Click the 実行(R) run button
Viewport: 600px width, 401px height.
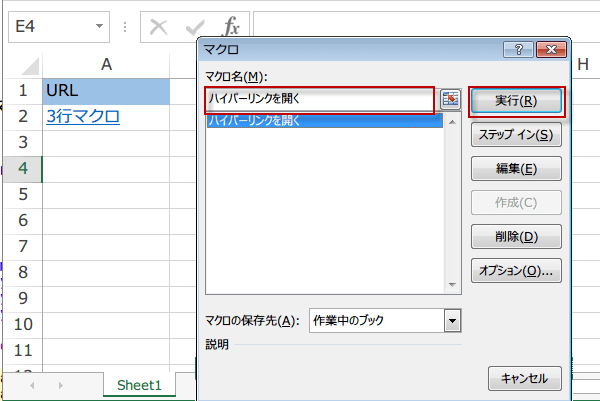[x=516, y=101]
